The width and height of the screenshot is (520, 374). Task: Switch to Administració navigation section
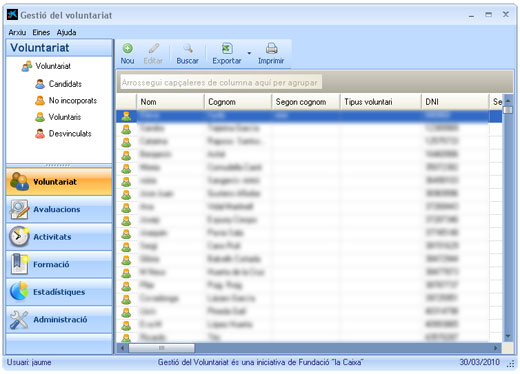59,320
